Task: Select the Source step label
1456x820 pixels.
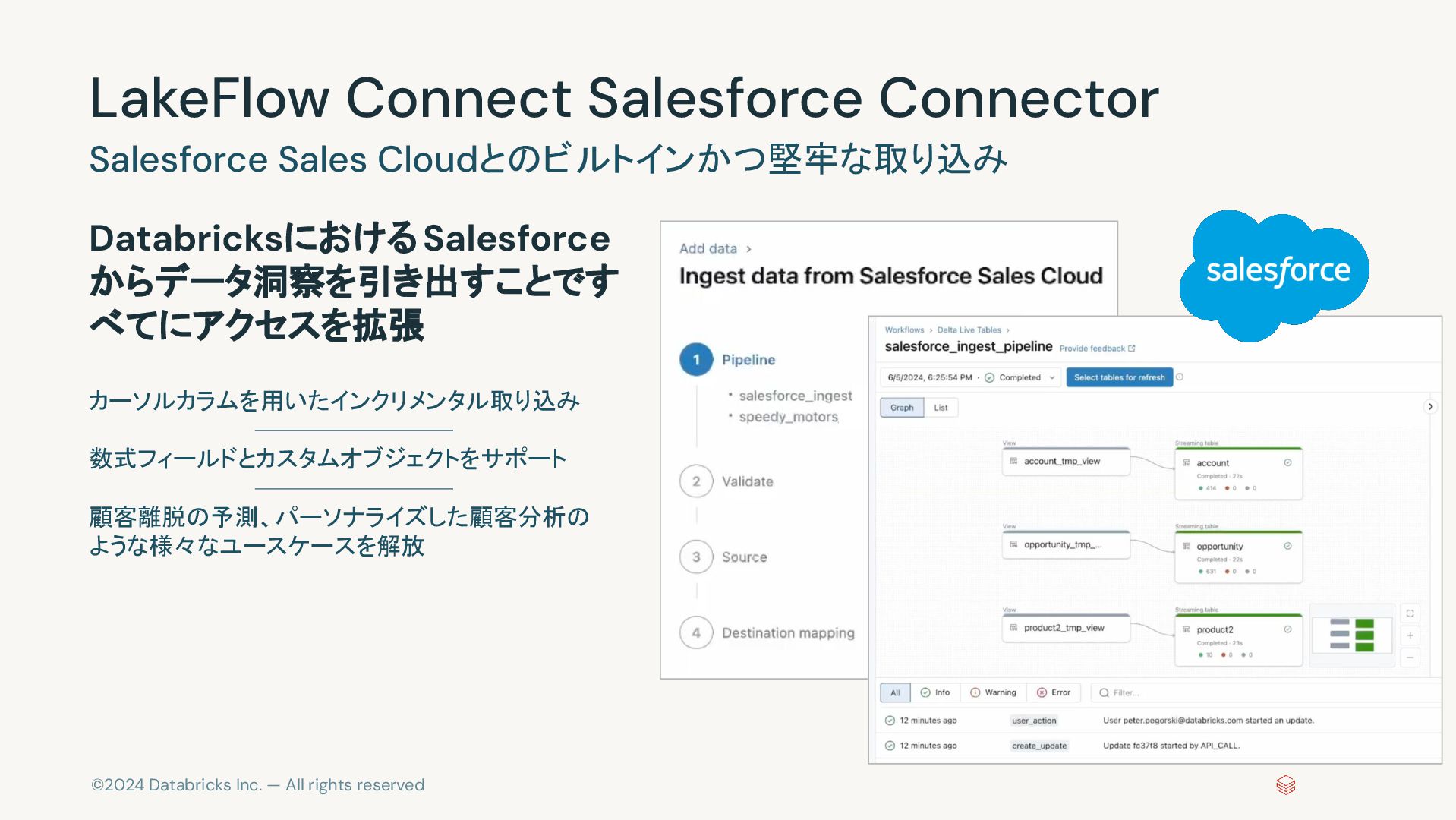Action: (x=745, y=557)
